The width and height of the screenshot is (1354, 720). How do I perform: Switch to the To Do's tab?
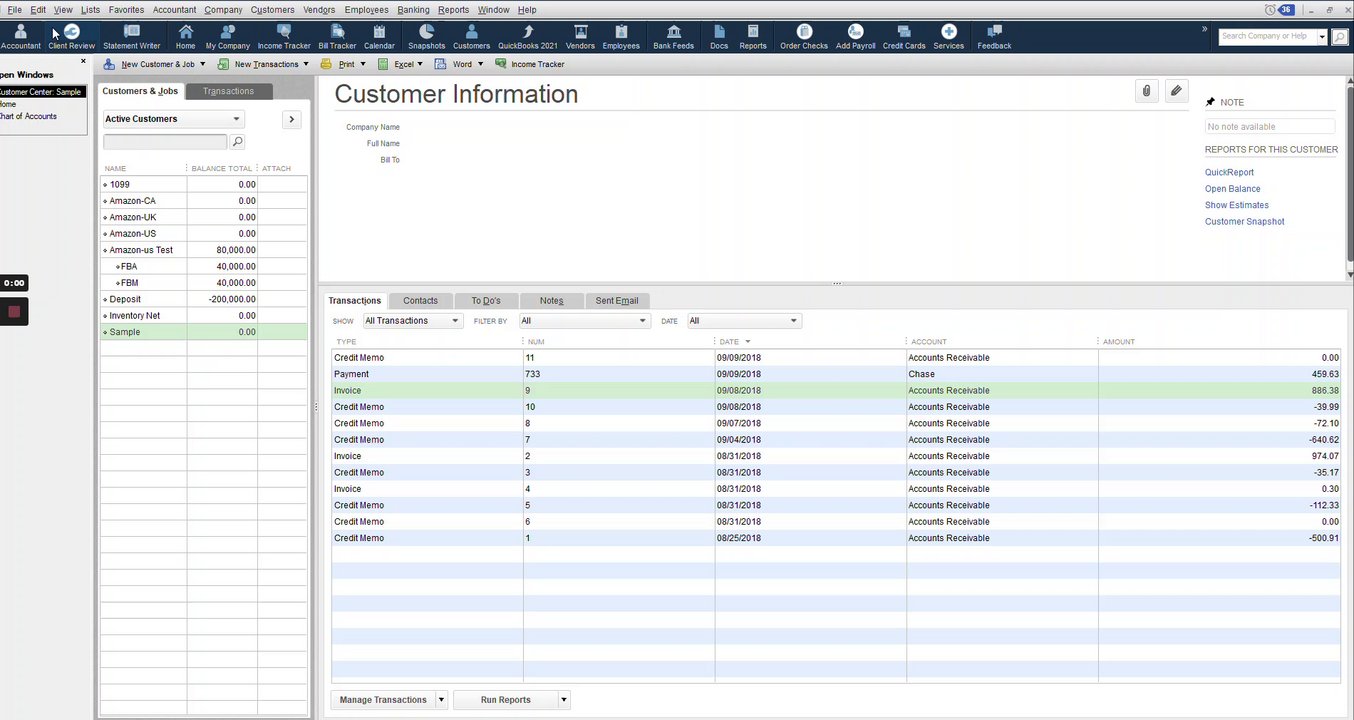(x=486, y=301)
